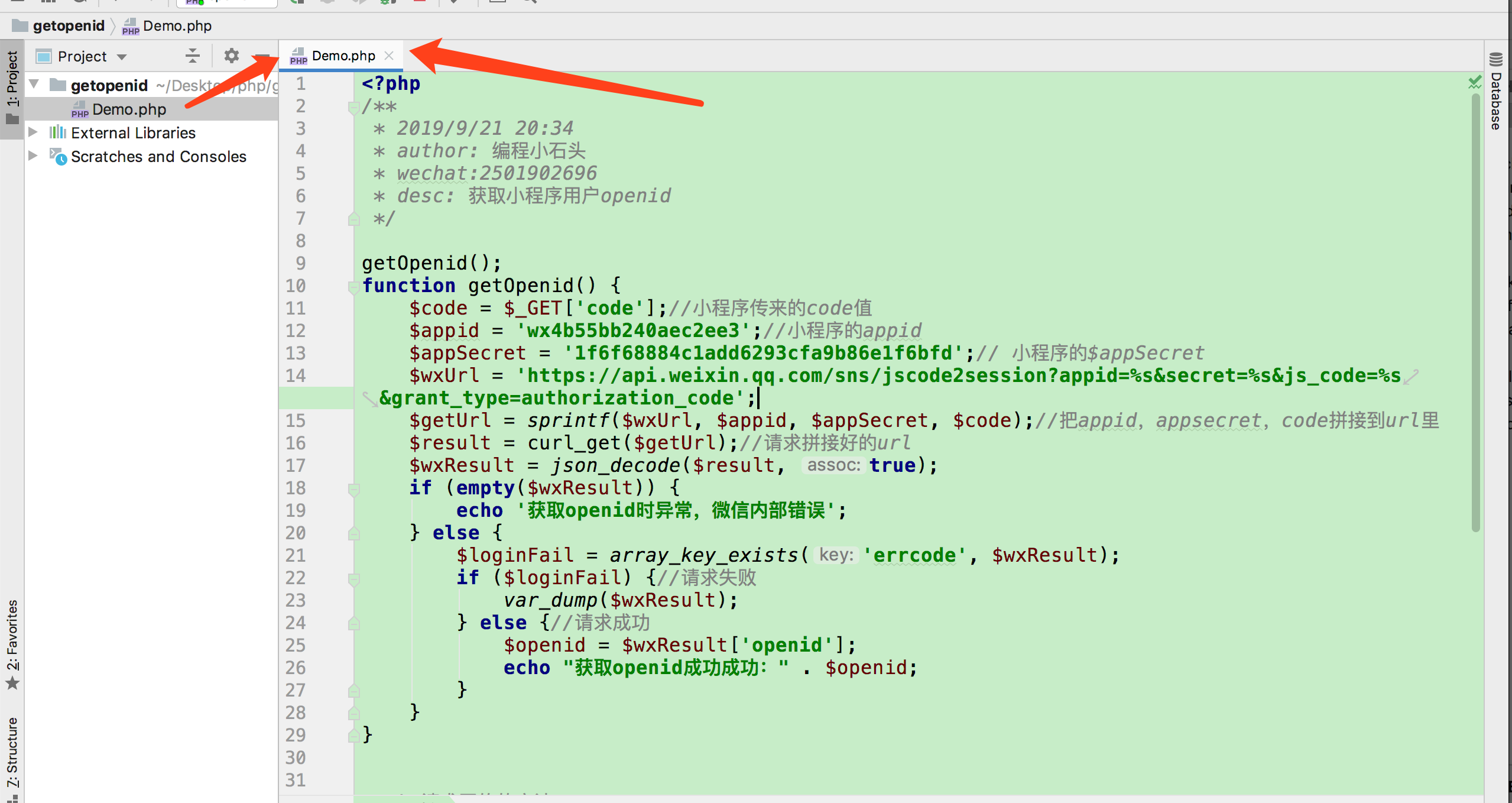The height and width of the screenshot is (803, 1512).
Task: Select Demo.php in the project tree
Action: click(x=129, y=109)
